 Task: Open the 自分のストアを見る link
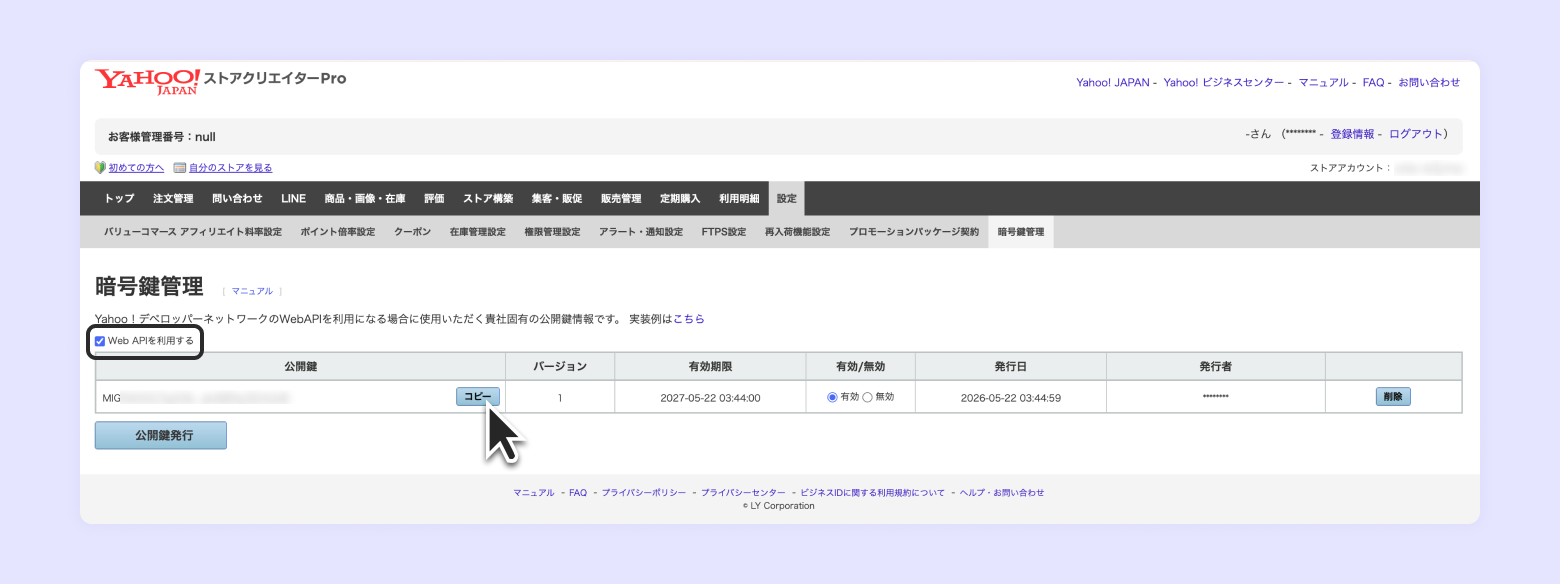(230, 168)
